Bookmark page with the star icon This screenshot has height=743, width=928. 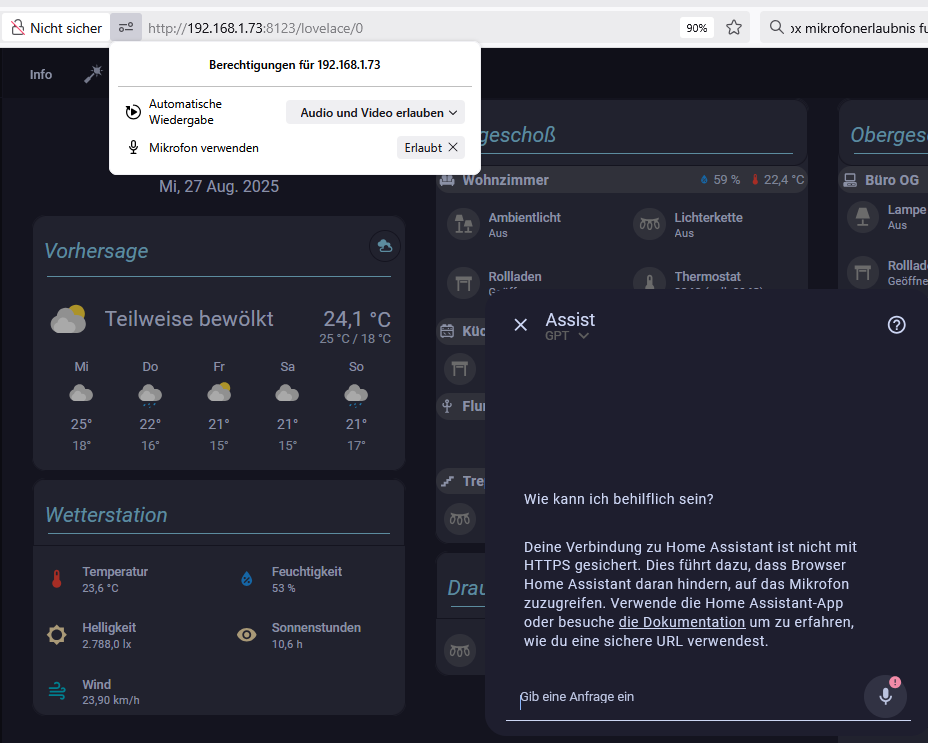[x=734, y=27]
